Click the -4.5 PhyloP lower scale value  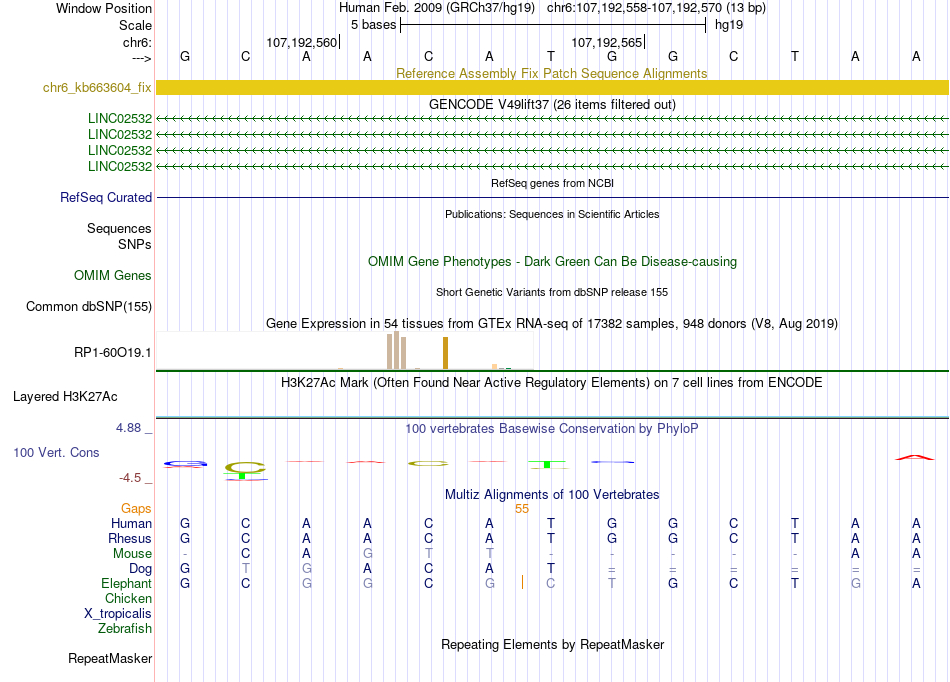[130, 478]
